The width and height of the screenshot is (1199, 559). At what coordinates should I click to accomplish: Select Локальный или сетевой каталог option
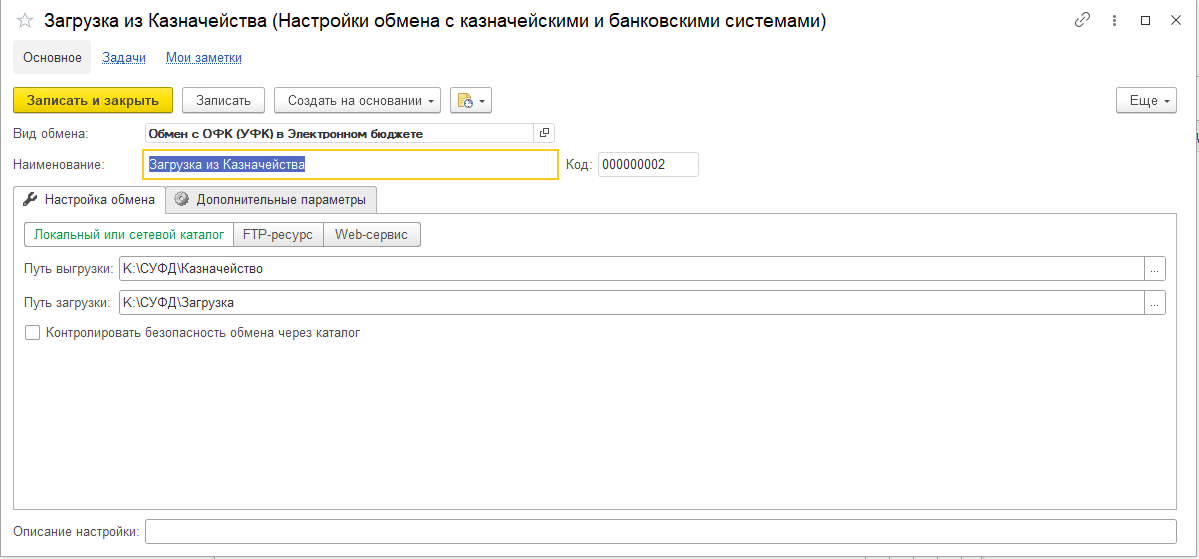point(128,234)
